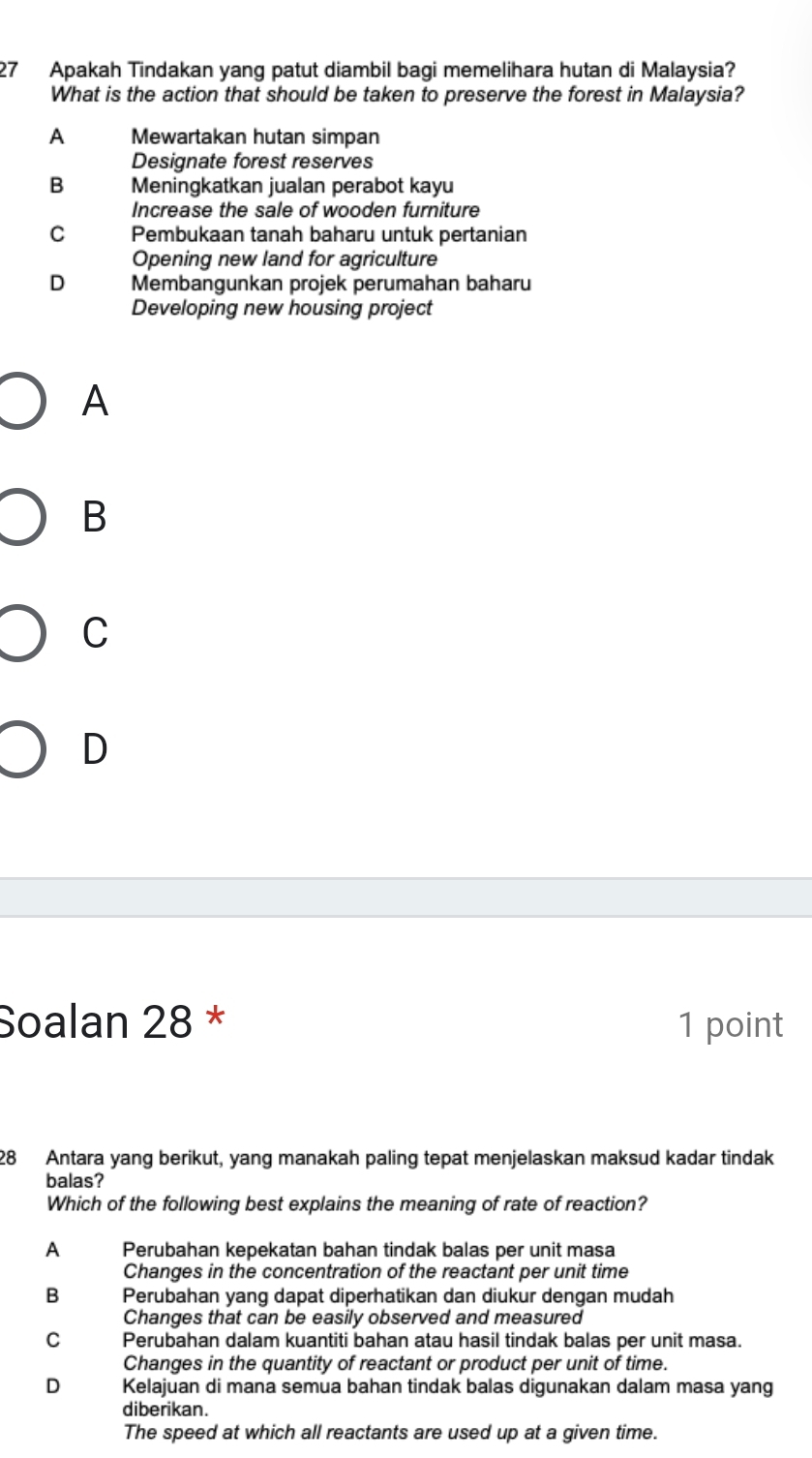The image size is (812, 1458).
Task: Click the red required asterisk beside Soalan 28
Action: [x=218, y=1018]
